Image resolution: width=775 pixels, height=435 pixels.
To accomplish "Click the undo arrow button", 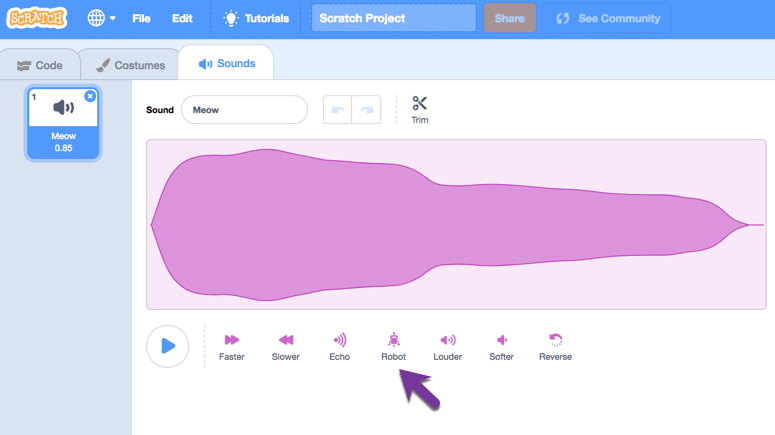I will [338, 110].
